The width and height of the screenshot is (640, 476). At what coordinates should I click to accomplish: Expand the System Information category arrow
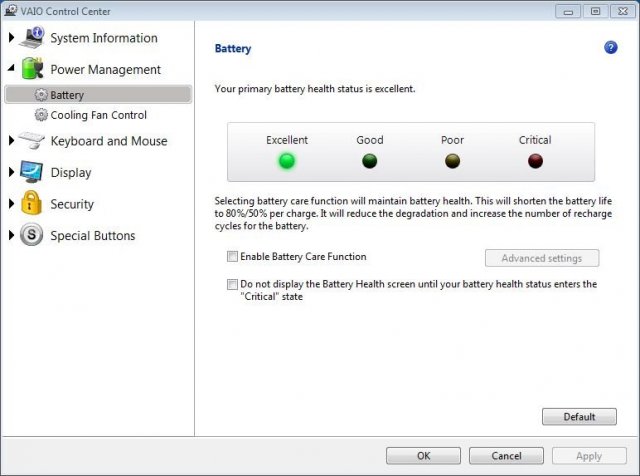[x=11, y=38]
